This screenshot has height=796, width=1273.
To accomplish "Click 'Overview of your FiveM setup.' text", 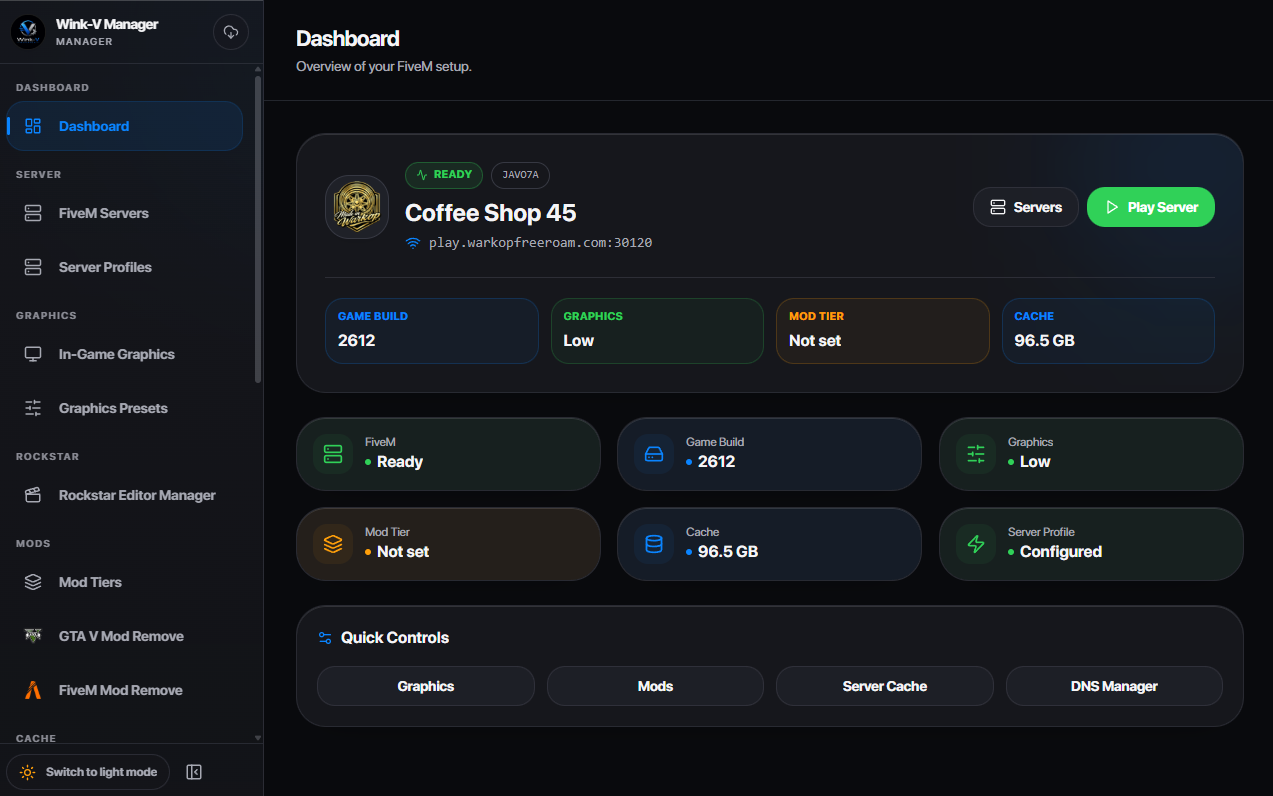I will (x=383, y=67).
